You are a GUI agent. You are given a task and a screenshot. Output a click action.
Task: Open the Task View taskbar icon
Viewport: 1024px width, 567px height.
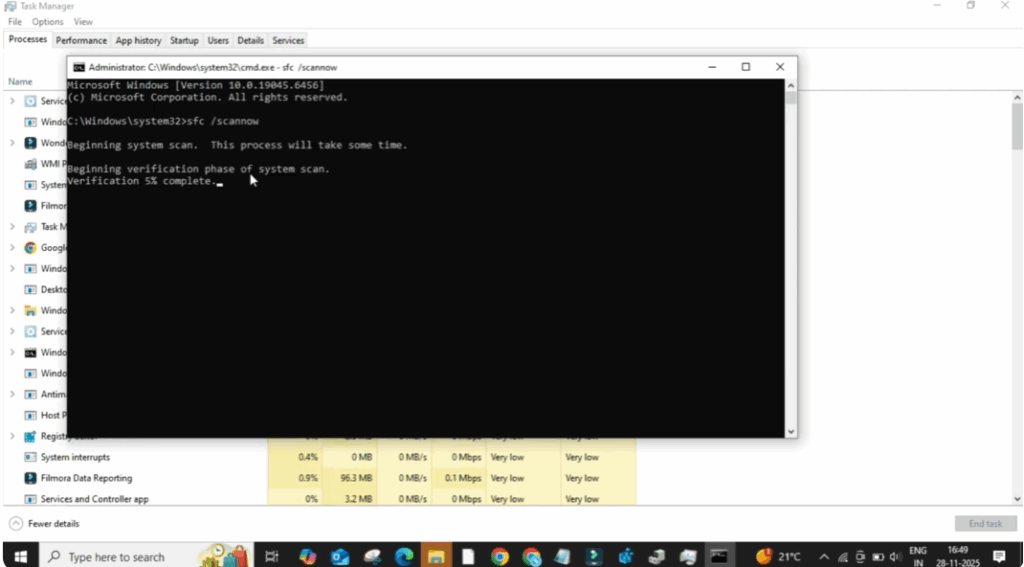(272, 556)
